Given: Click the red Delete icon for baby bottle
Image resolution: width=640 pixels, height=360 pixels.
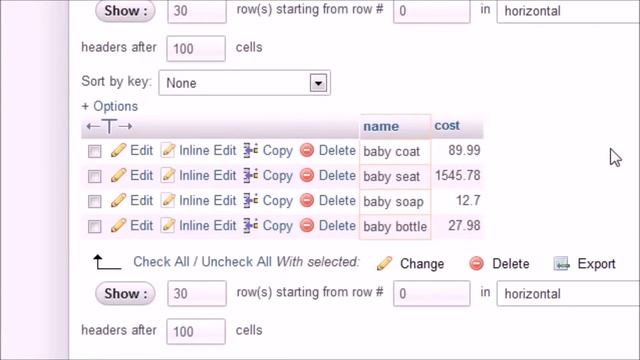Looking at the screenshot, I should (307, 225).
